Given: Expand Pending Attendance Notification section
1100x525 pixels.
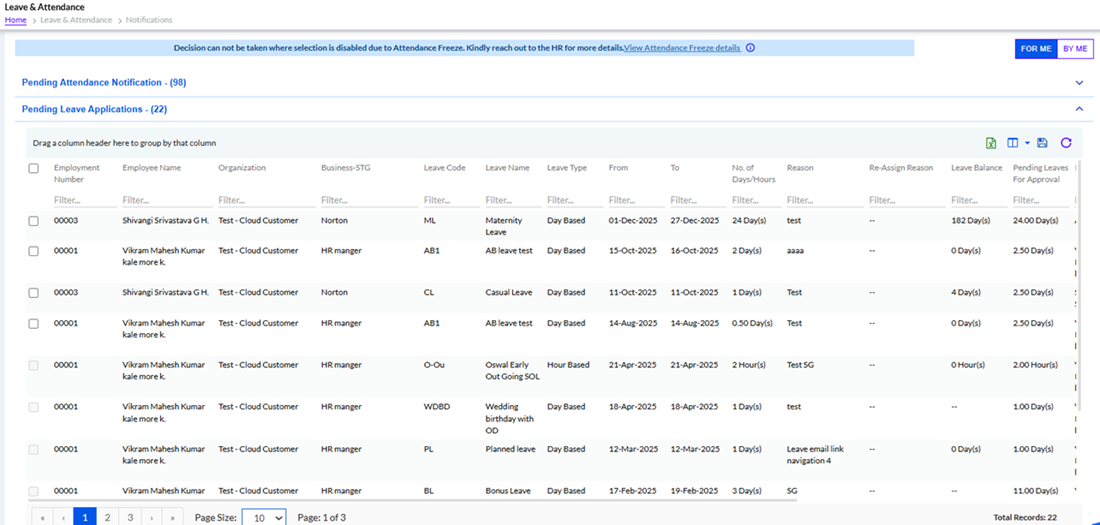Looking at the screenshot, I should click(x=1079, y=83).
